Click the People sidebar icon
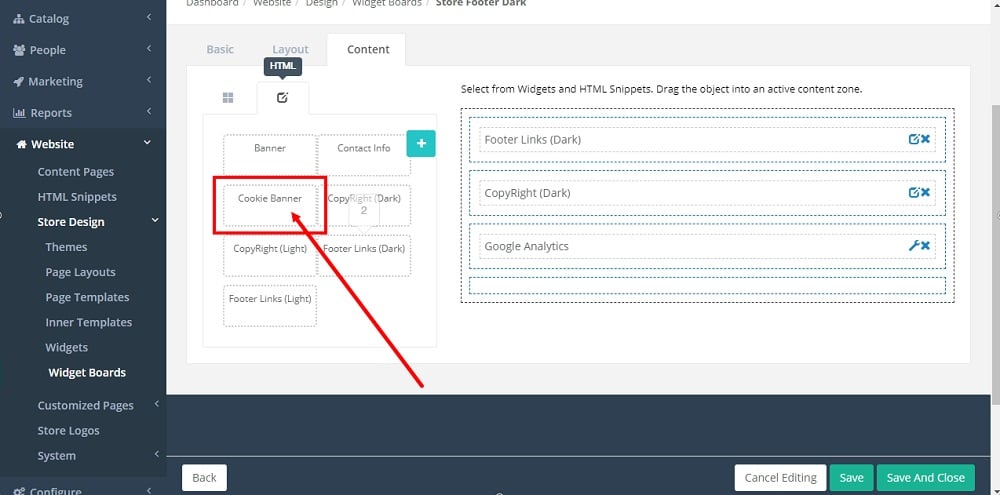The image size is (1000, 495). [19, 50]
